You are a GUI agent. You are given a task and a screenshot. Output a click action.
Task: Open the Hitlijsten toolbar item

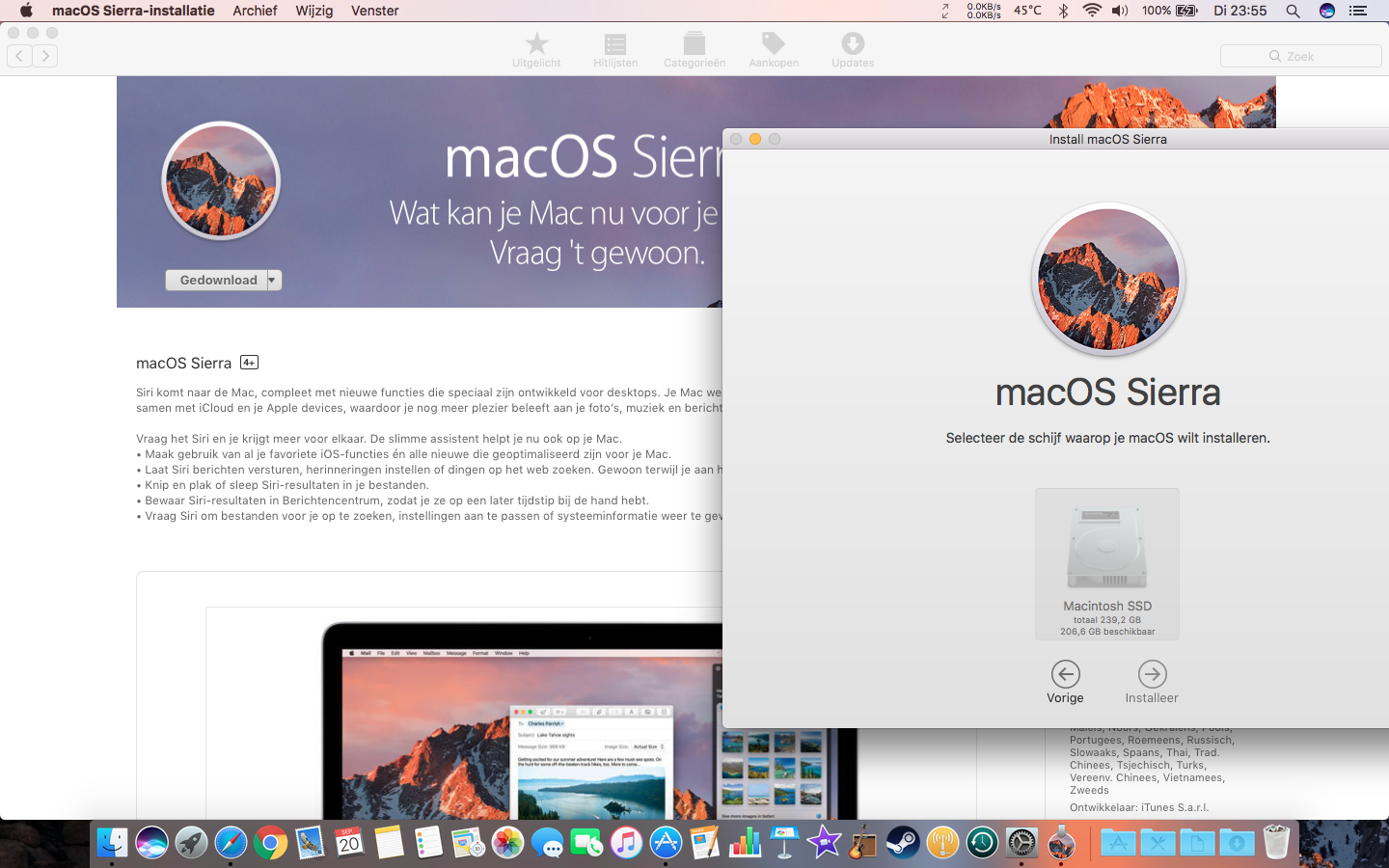[615, 50]
